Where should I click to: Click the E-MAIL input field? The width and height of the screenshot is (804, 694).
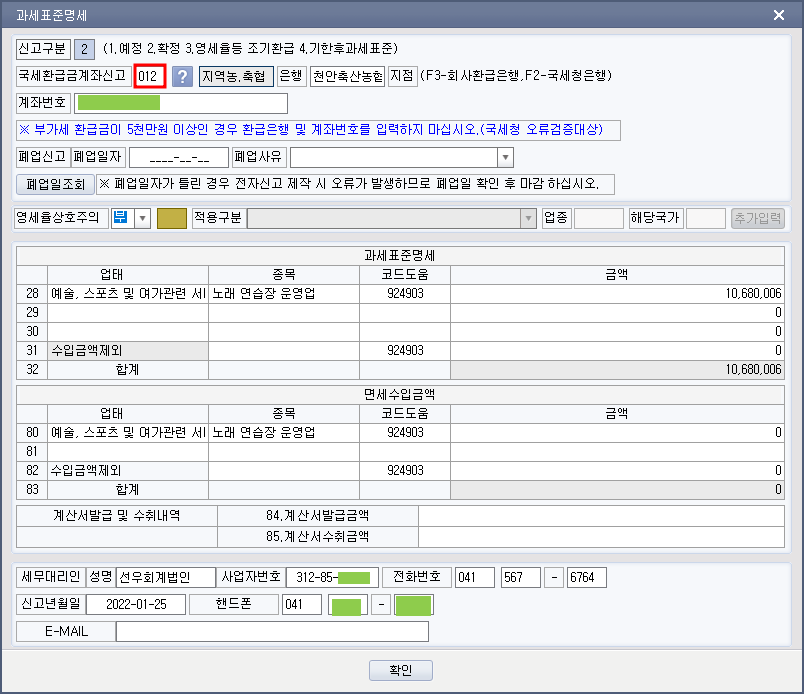tap(271, 631)
